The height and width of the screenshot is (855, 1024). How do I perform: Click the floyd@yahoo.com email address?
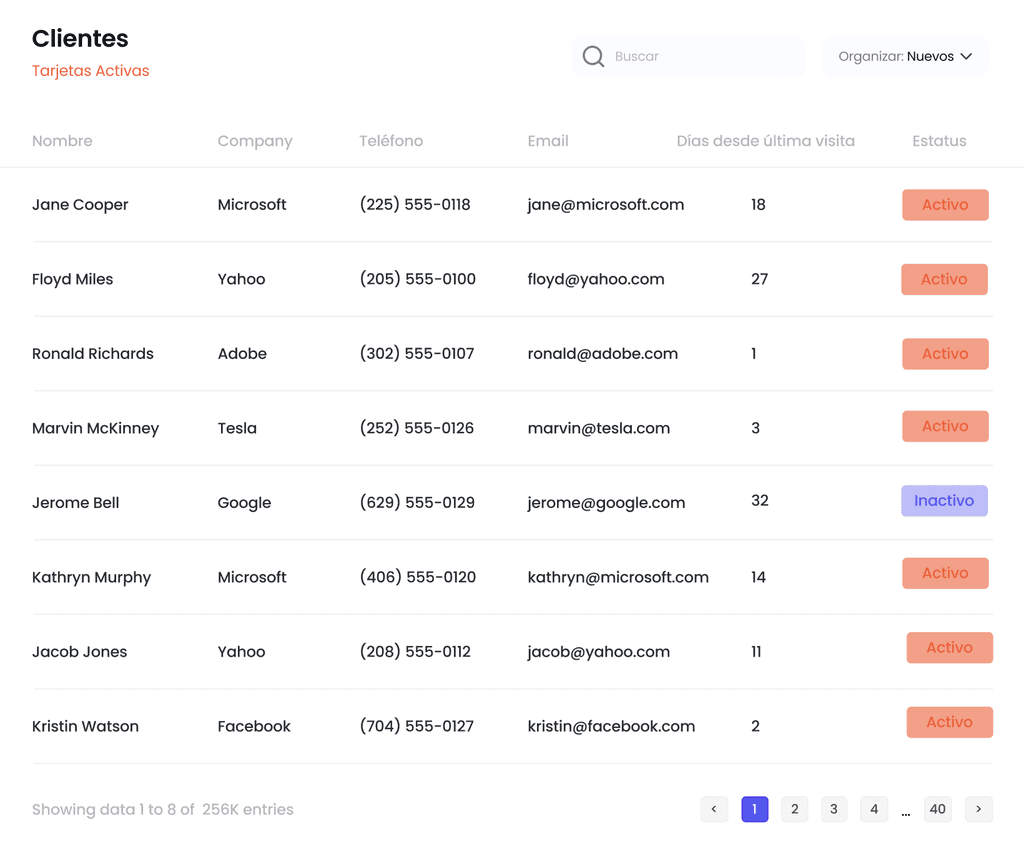pyautogui.click(x=596, y=280)
